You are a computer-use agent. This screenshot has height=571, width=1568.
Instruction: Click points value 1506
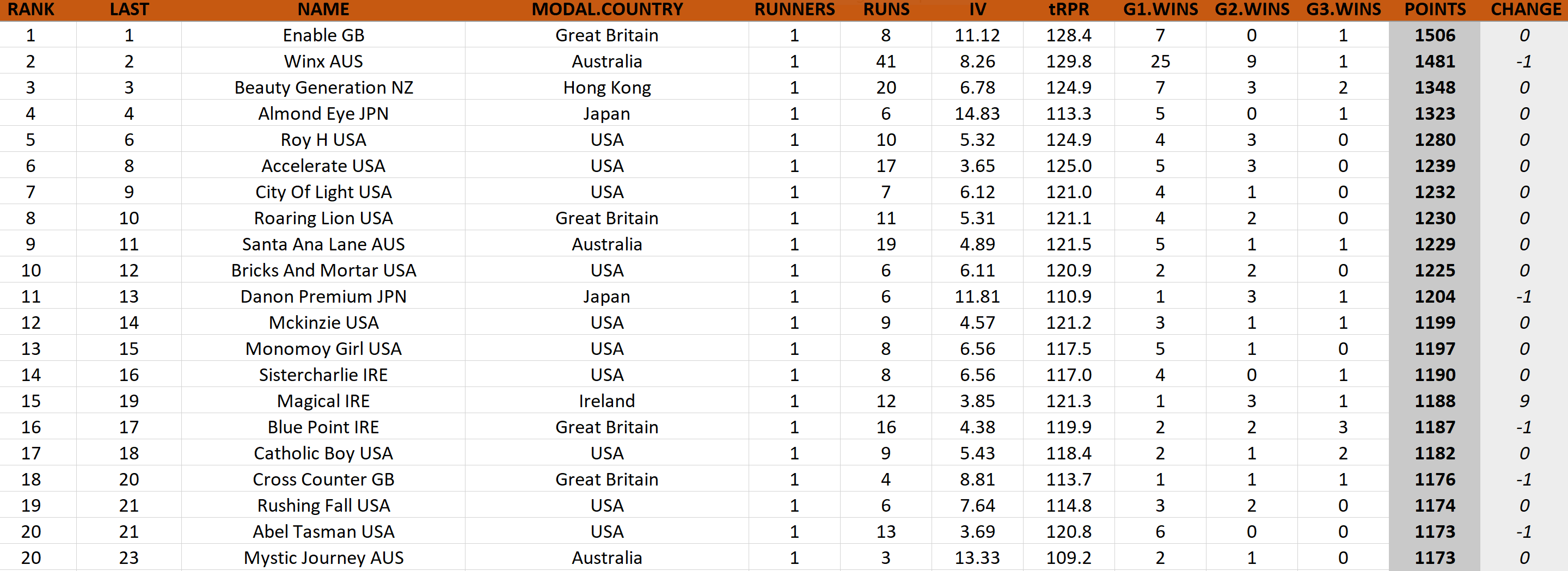[x=1435, y=35]
